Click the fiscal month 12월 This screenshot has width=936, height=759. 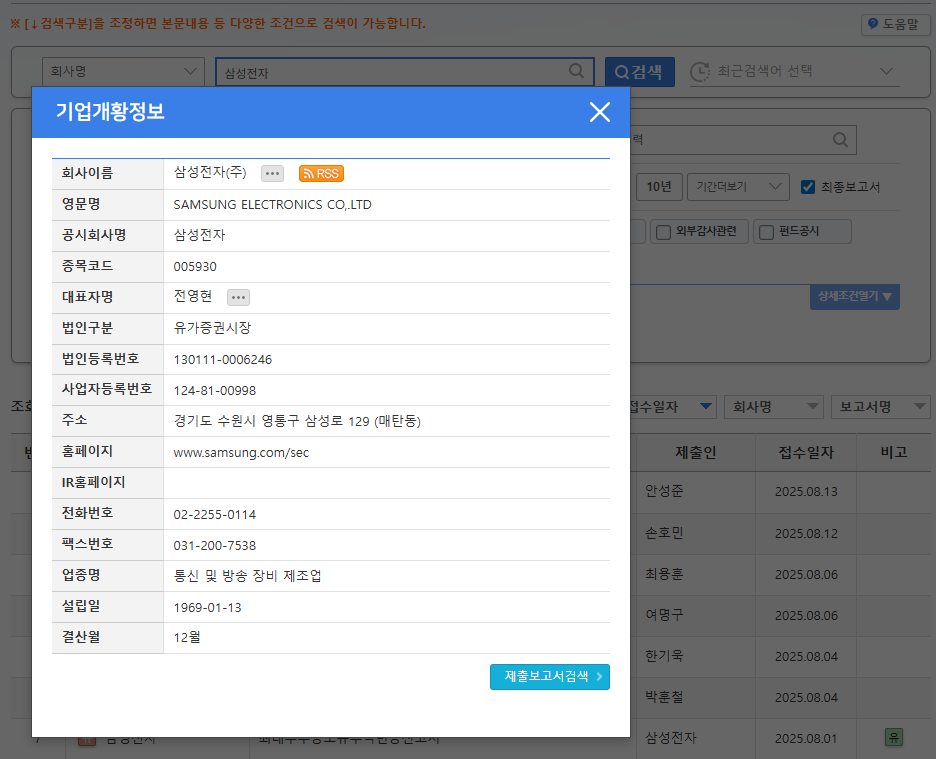[x=187, y=637]
